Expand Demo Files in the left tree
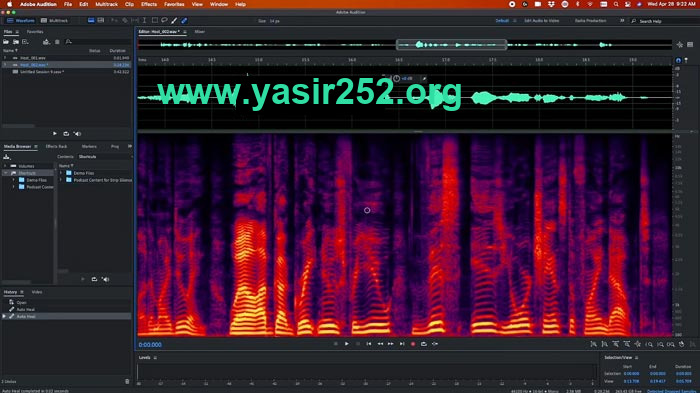The width and height of the screenshot is (700, 393). (13, 180)
